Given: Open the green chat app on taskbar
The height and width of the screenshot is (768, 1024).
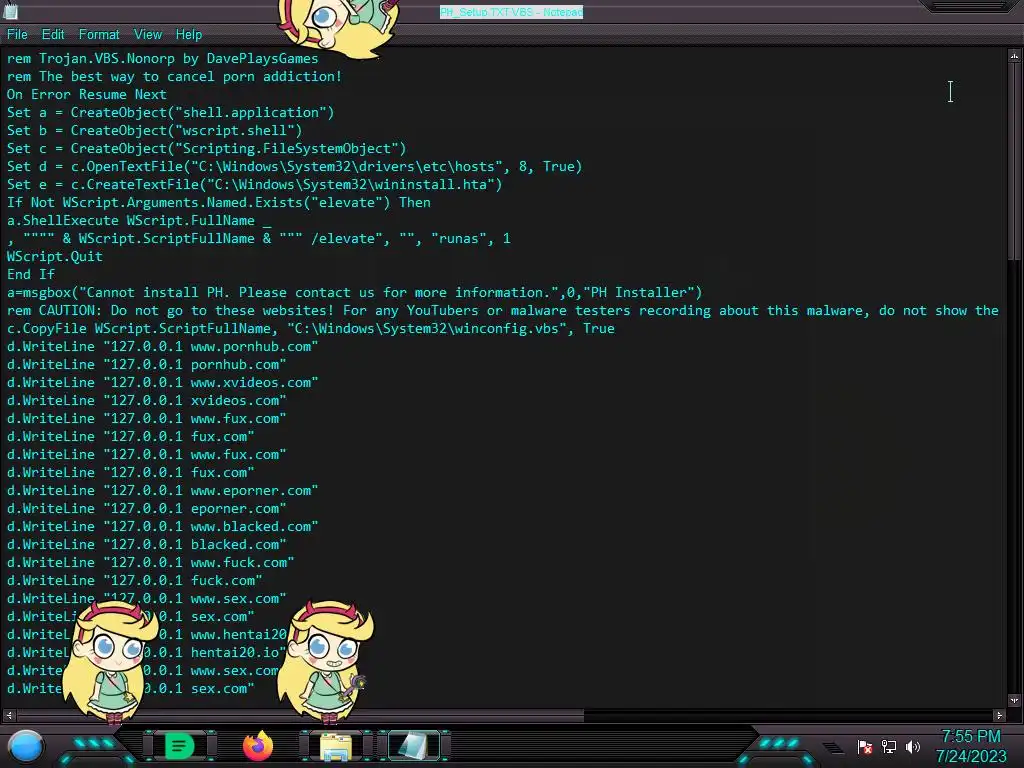Looking at the screenshot, I should pyautogui.click(x=179, y=746).
